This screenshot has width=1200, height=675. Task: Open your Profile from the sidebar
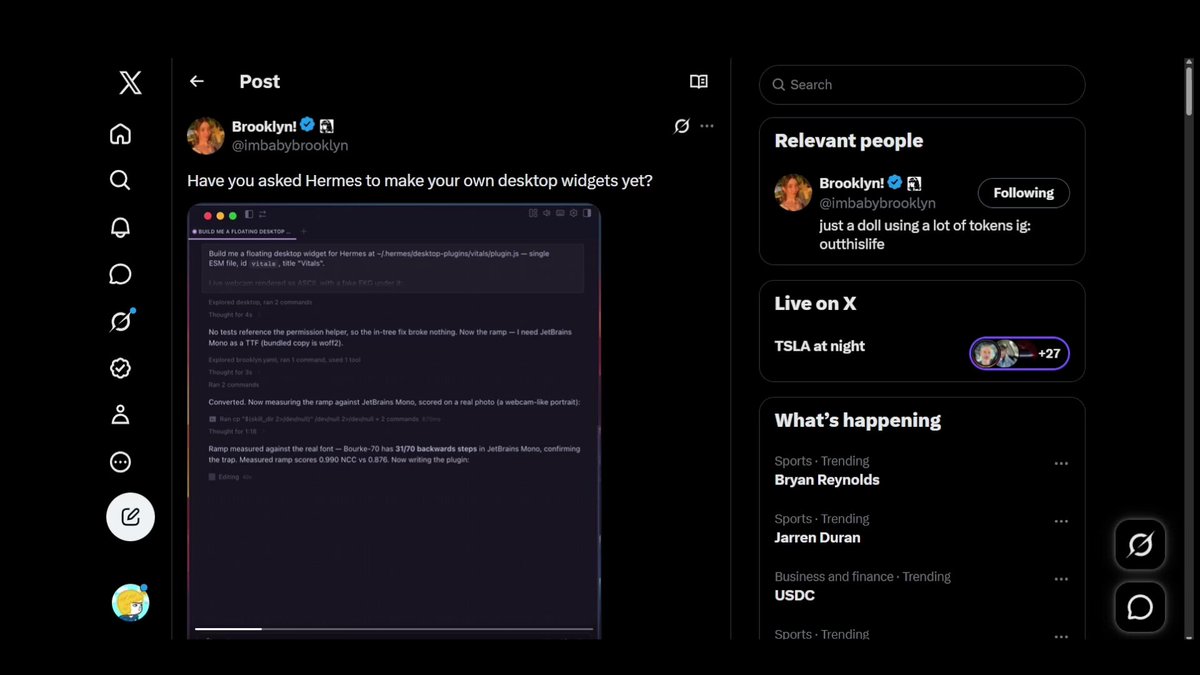click(x=120, y=415)
